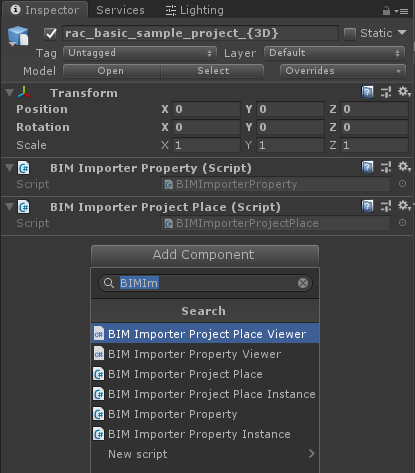Viewport: 415px width, 473px height.
Task: Click the Search header bar
Action: tap(205, 311)
